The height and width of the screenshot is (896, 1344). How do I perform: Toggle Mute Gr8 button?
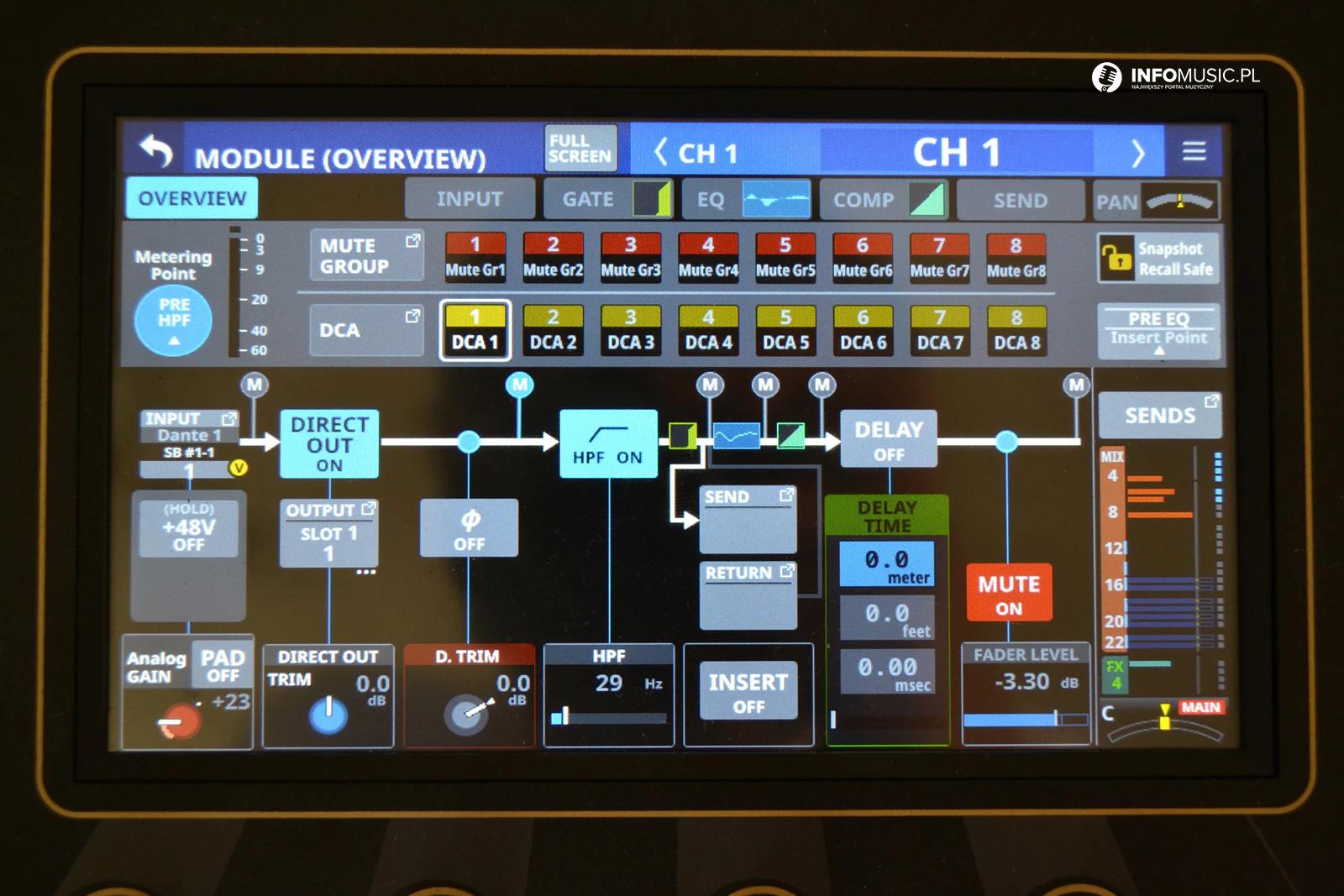click(1016, 258)
